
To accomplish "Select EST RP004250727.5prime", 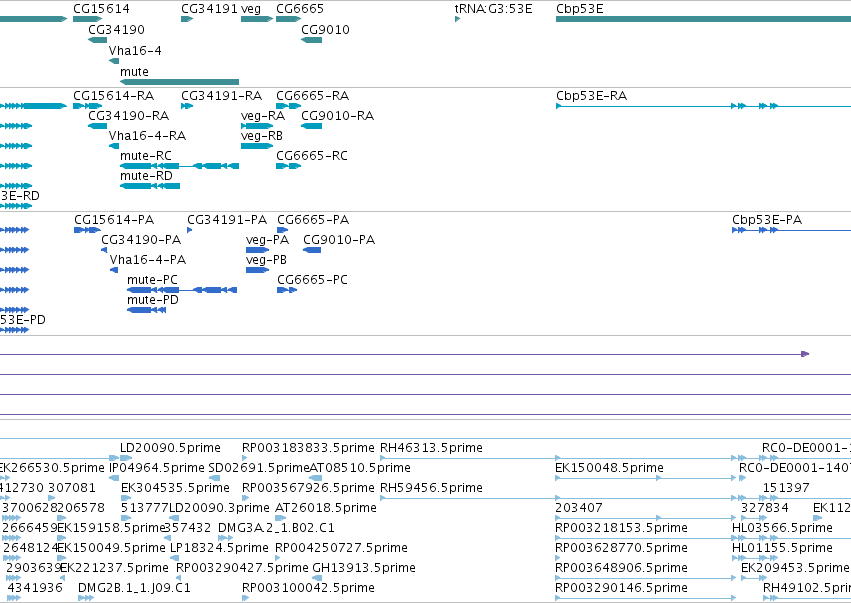I will point(341,548).
